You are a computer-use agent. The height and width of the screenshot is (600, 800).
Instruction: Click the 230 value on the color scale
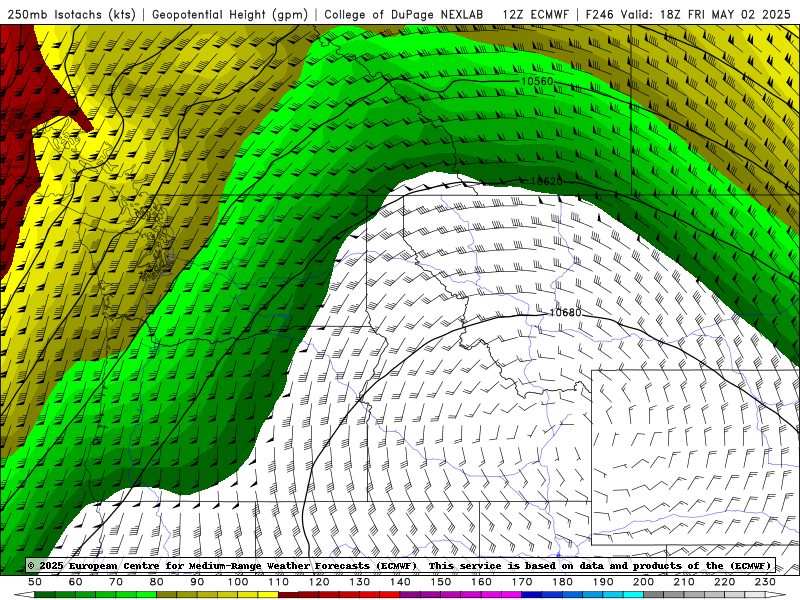click(765, 582)
